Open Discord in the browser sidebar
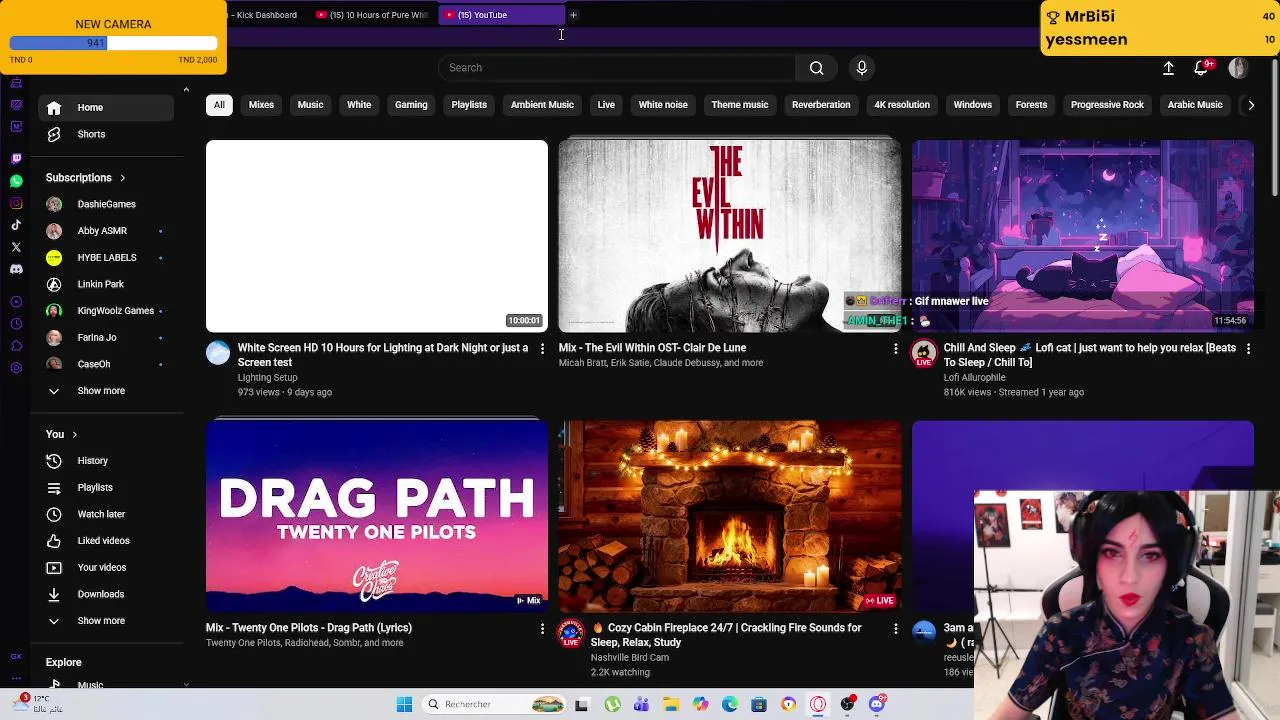 pyautogui.click(x=16, y=269)
